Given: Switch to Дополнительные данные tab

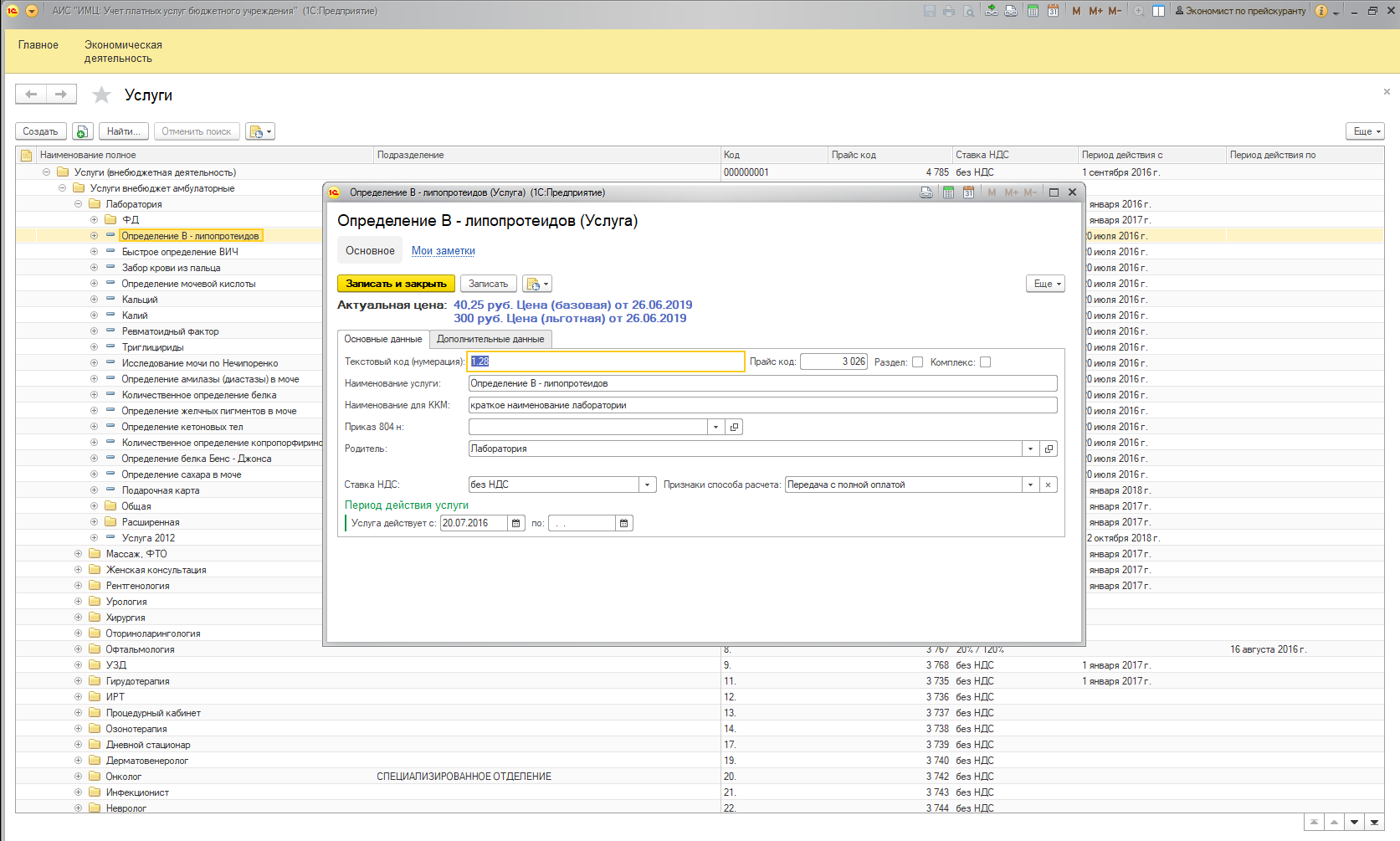Looking at the screenshot, I should [x=490, y=339].
